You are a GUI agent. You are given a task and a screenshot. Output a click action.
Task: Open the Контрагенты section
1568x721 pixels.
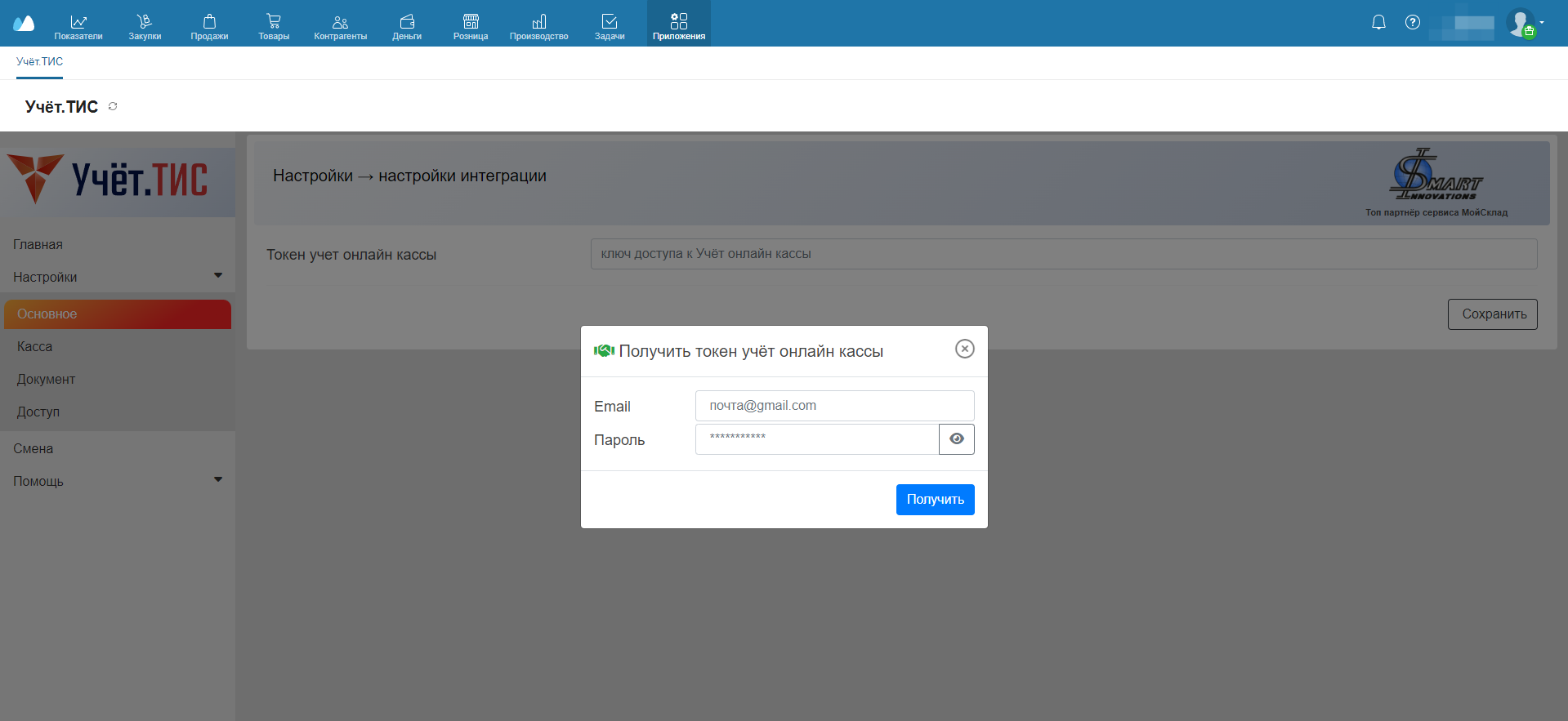pos(340,24)
